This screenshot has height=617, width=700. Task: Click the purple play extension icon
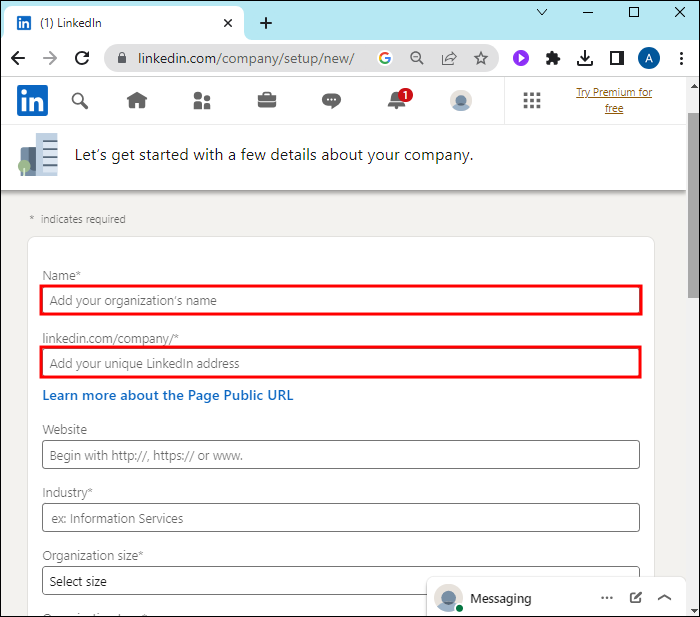(x=521, y=58)
